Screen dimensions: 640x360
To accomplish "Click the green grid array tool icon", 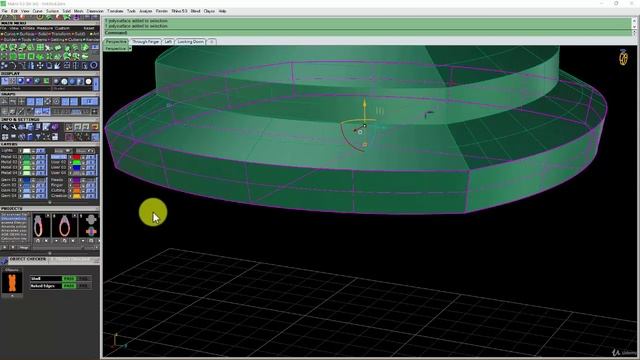I will 40,47.
